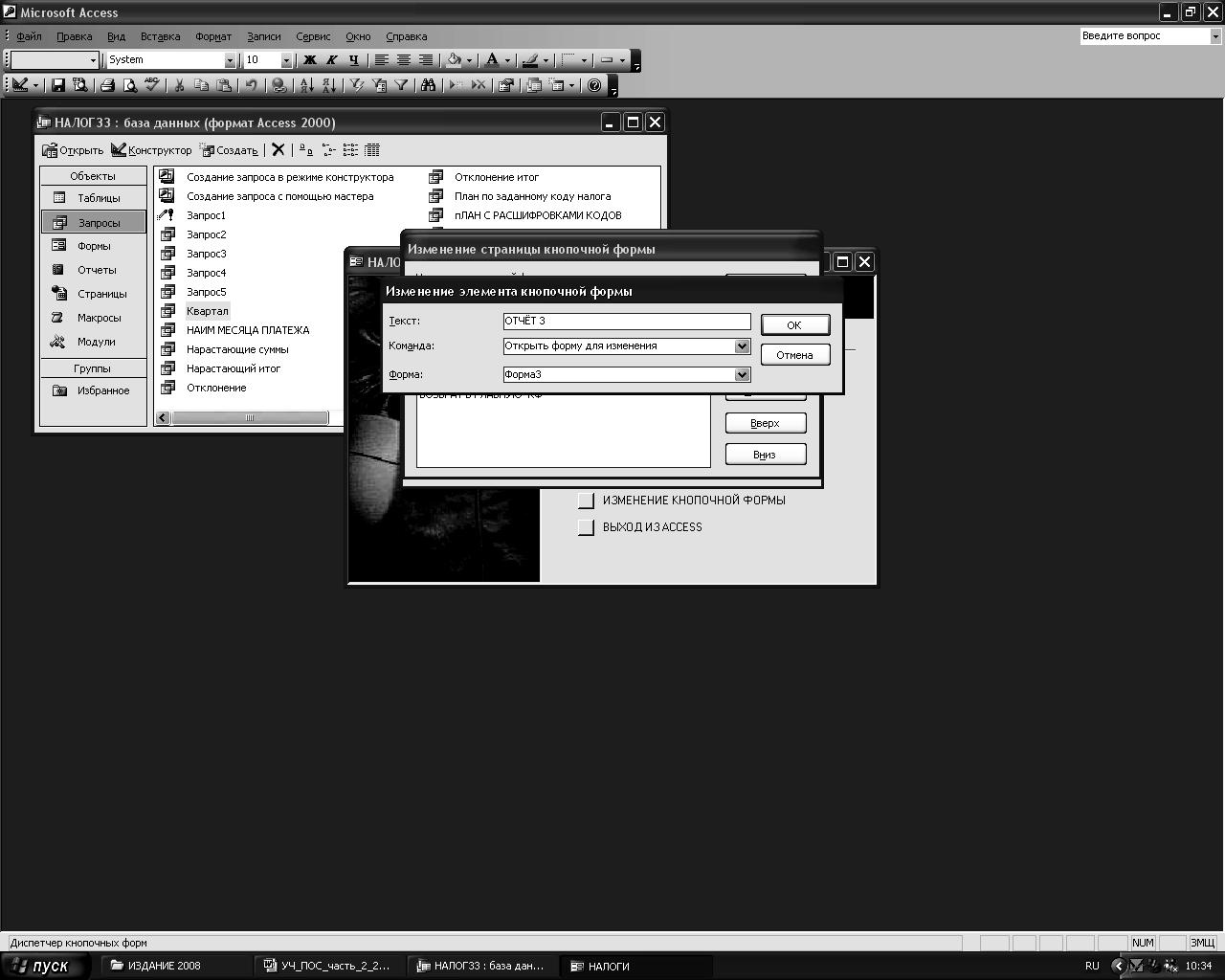Align text left in formatting toolbar
The height and width of the screenshot is (980, 1225).
(x=381, y=60)
